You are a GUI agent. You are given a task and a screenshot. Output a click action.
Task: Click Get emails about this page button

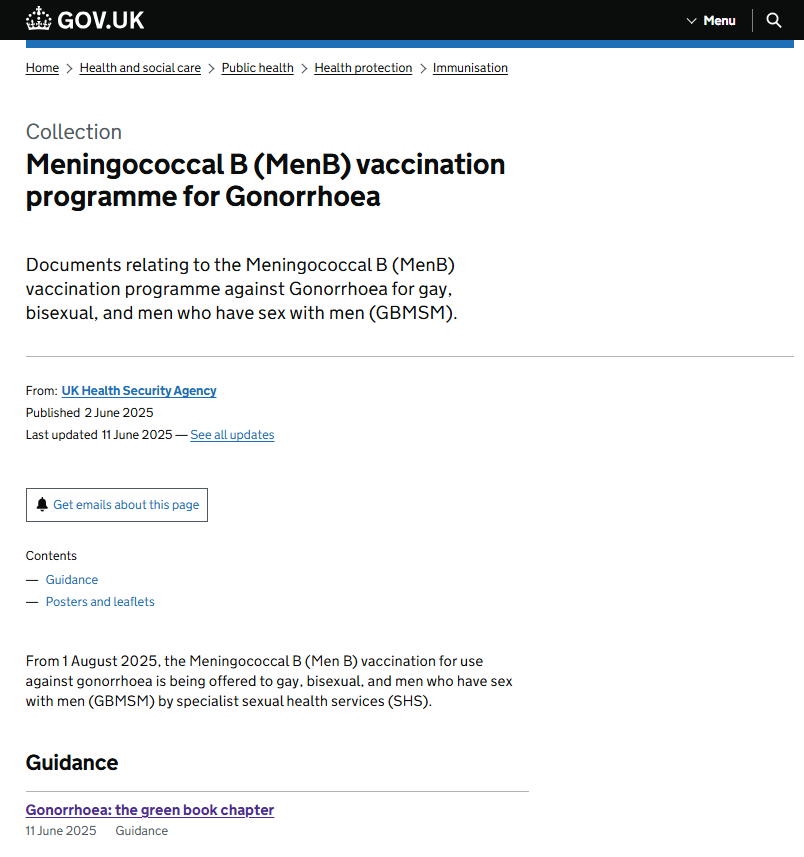(x=117, y=505)
